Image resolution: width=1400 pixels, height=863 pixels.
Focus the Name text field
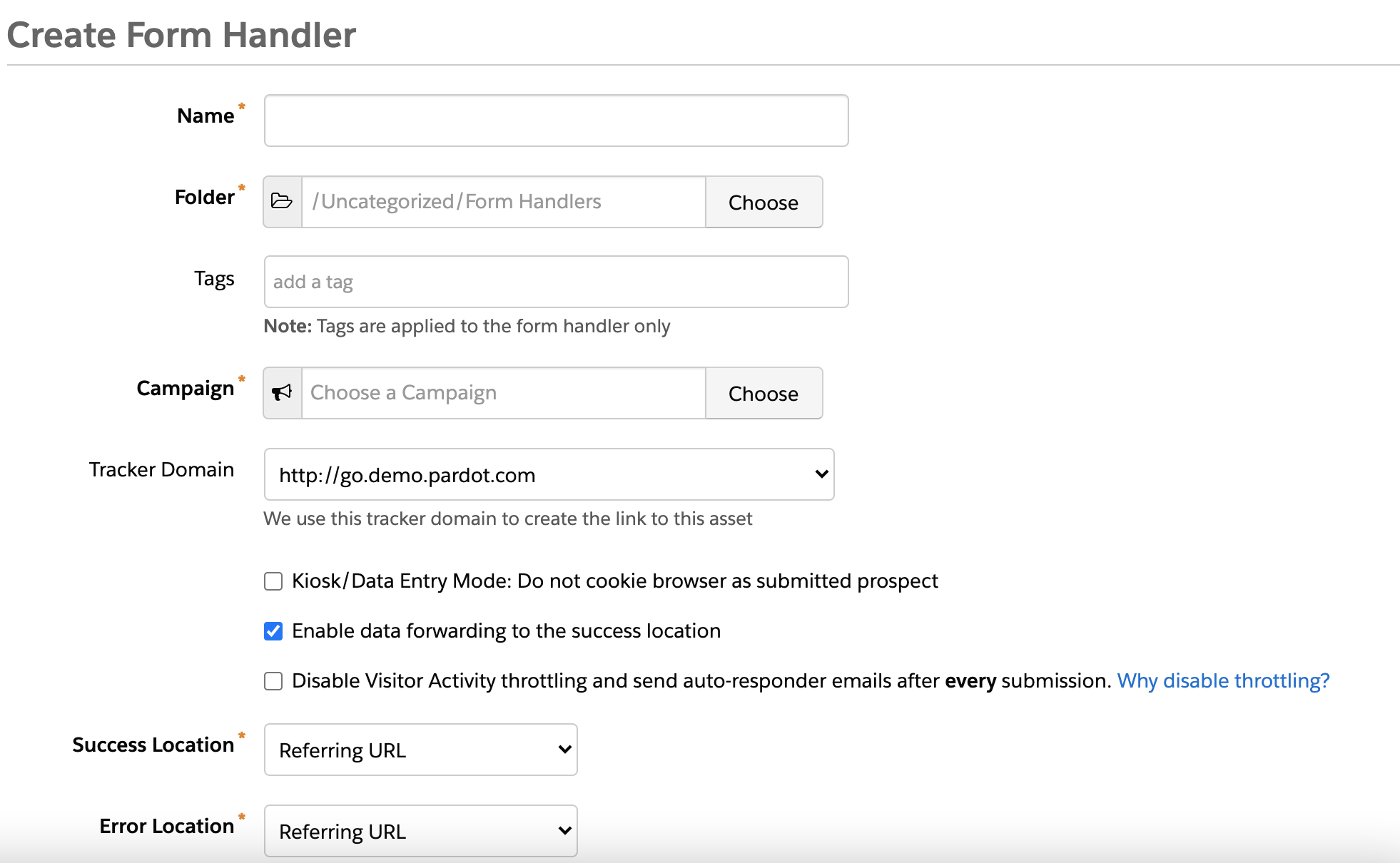(x=556, y=121)
